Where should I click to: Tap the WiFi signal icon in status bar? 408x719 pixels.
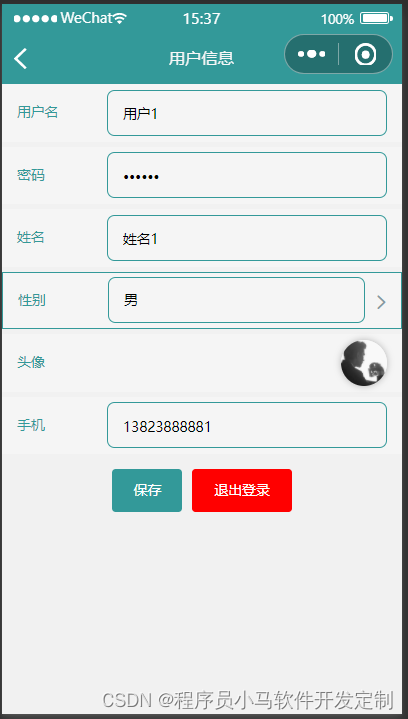pyautogui.click(x=120, y=18)
